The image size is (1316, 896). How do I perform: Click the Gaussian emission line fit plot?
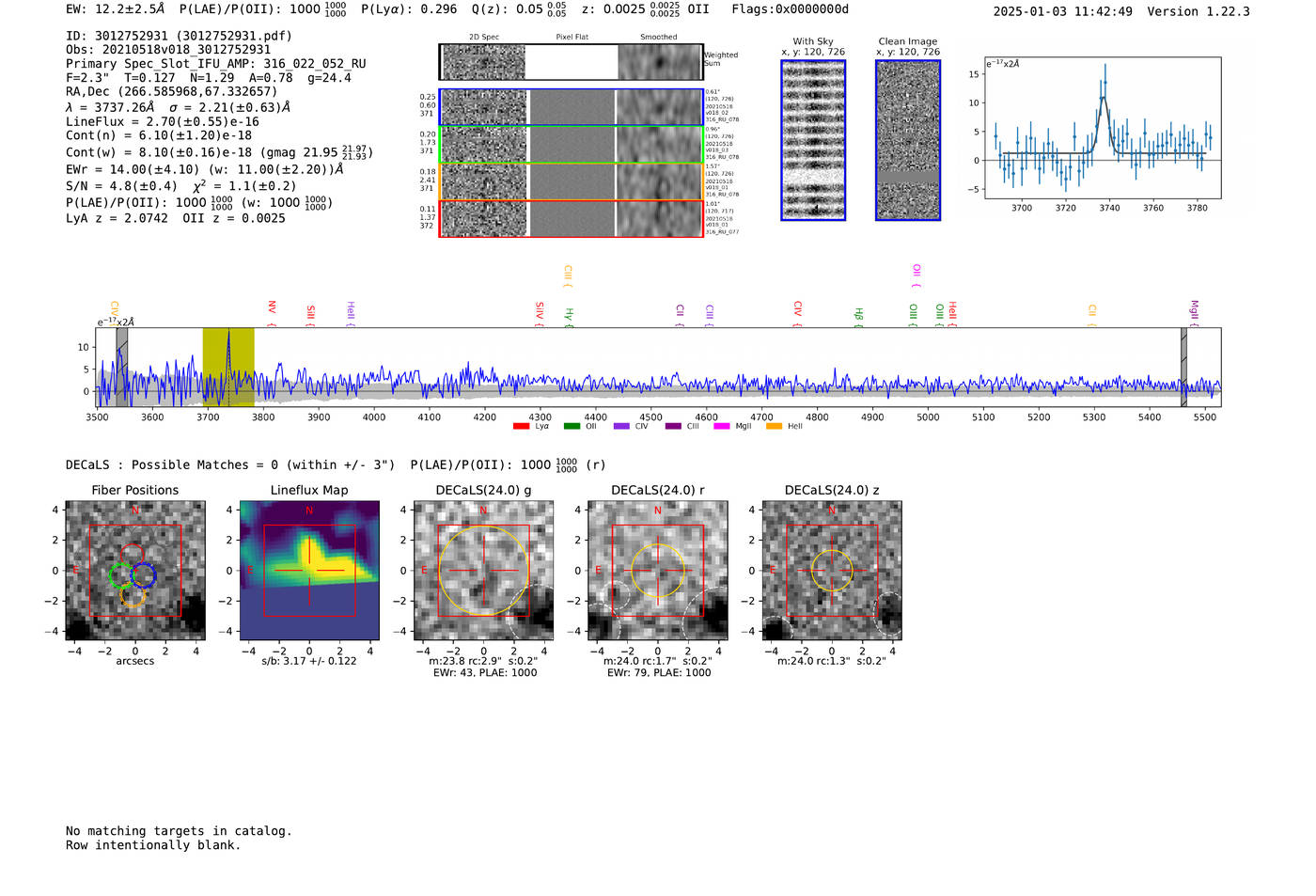pyautogui.click(x=1102, y=129)
